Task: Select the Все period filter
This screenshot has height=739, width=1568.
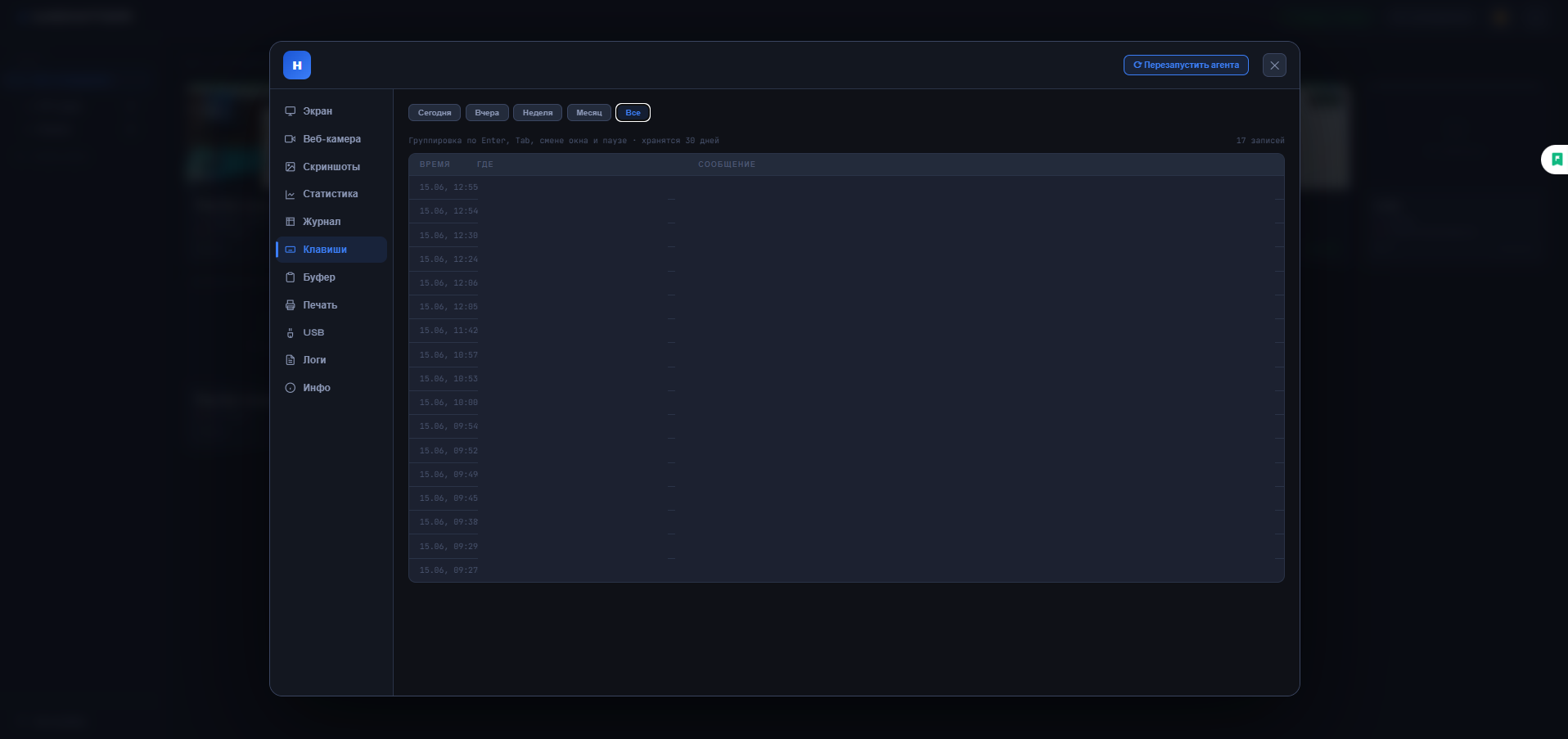Action: pos(633,113)
